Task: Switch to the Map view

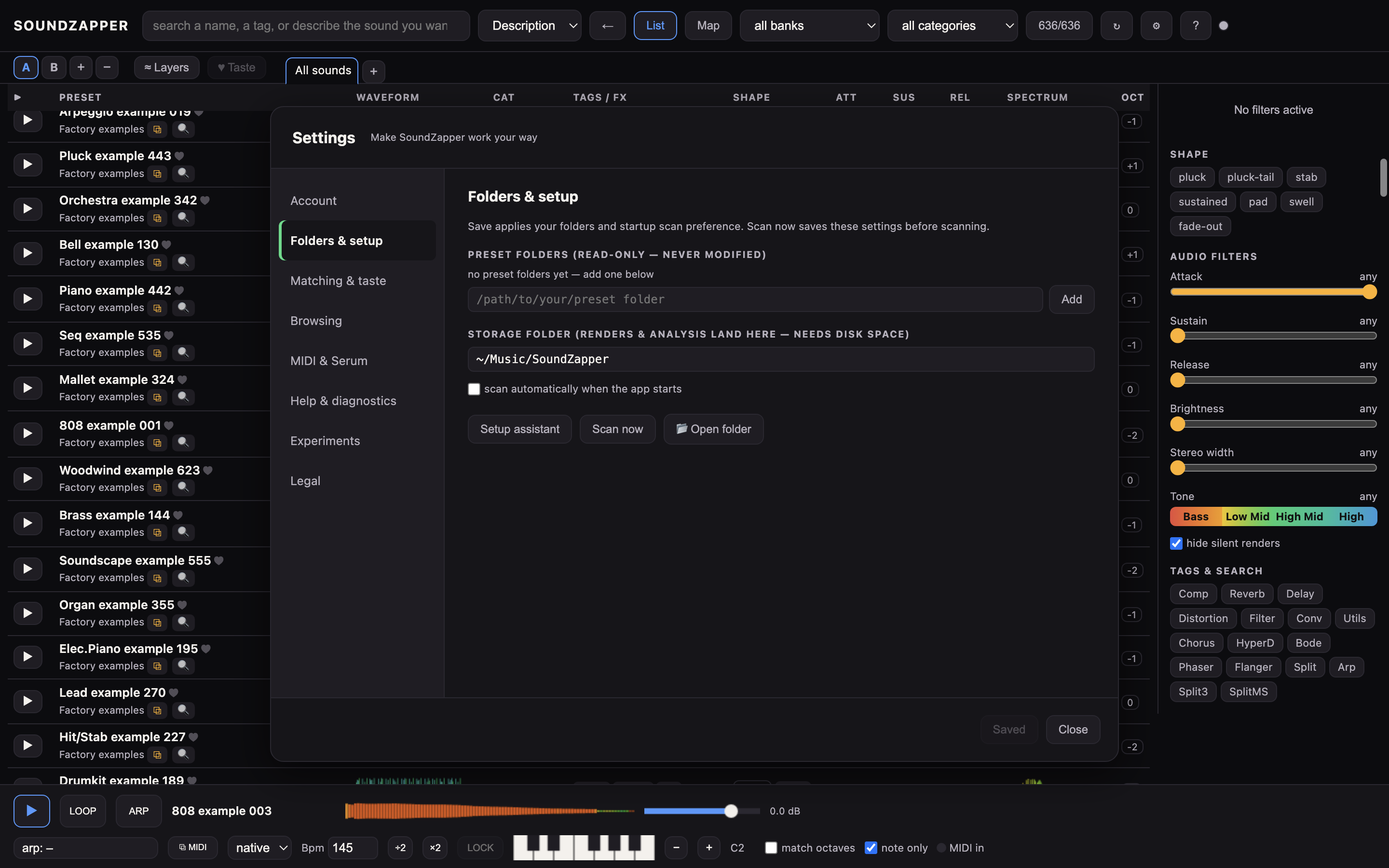Action: pos(708,26)
